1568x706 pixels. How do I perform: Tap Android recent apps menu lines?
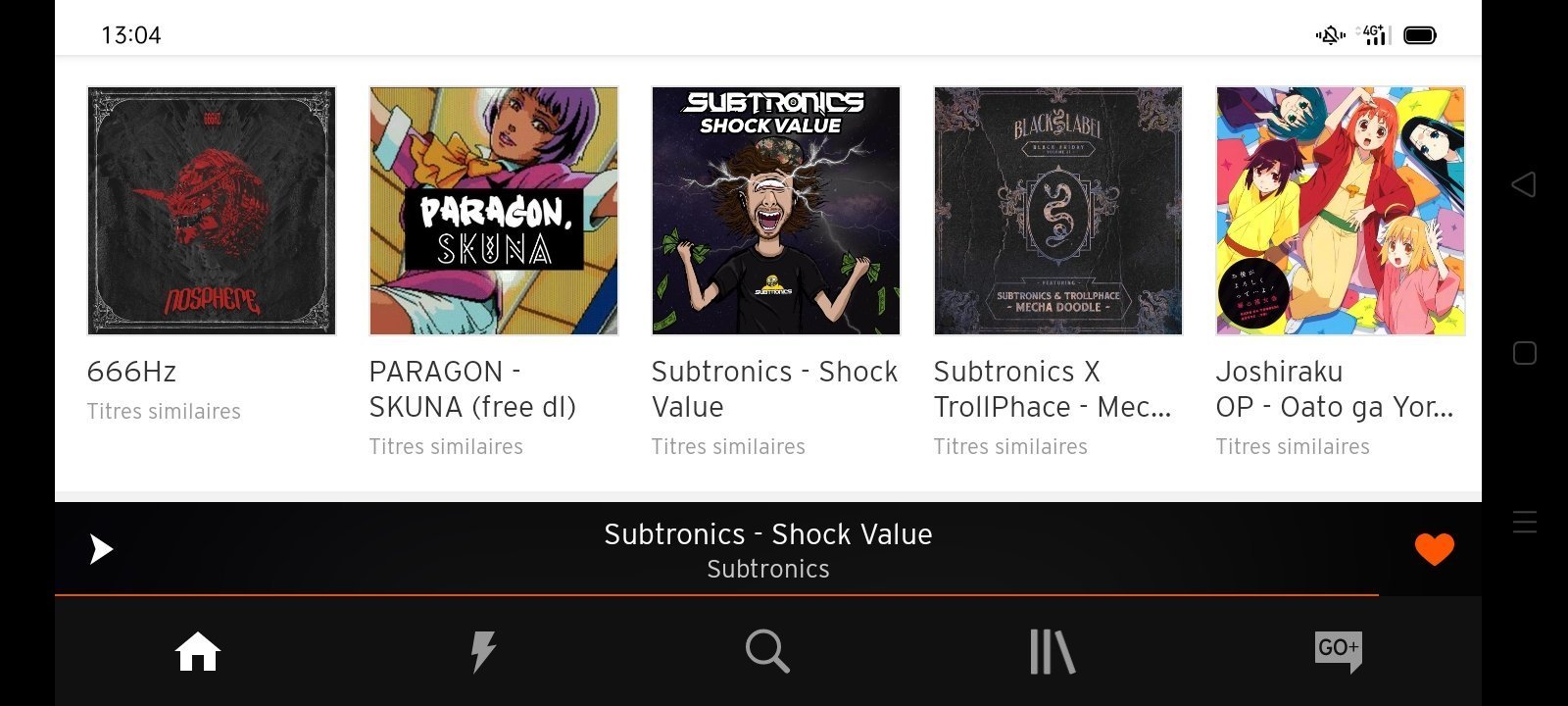pyautogui.click(x=1525, y=522)
